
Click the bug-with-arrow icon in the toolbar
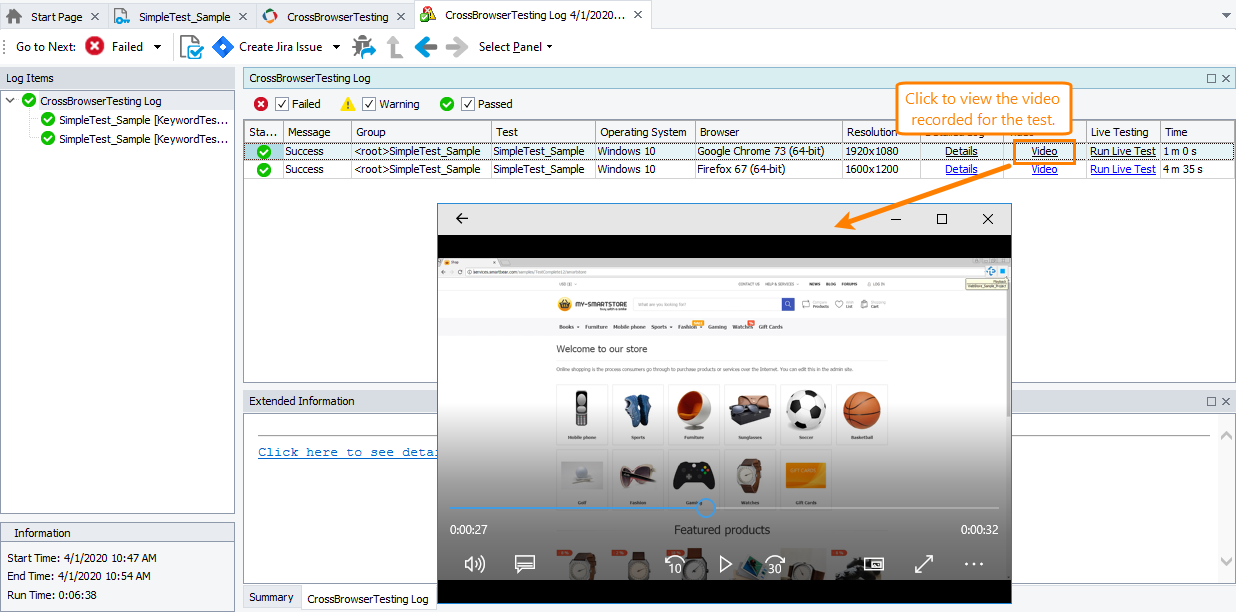coord(364,47)
